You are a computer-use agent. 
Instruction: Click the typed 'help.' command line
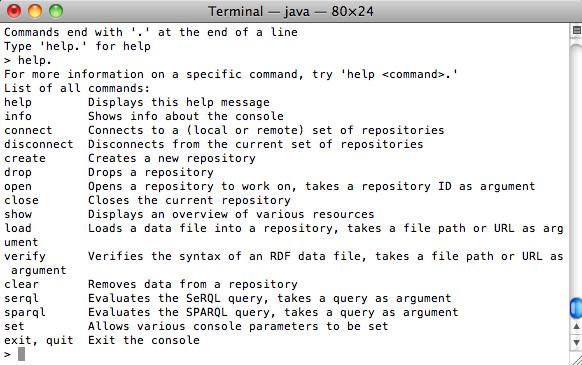pyautogui.click(x=28, y=60)
